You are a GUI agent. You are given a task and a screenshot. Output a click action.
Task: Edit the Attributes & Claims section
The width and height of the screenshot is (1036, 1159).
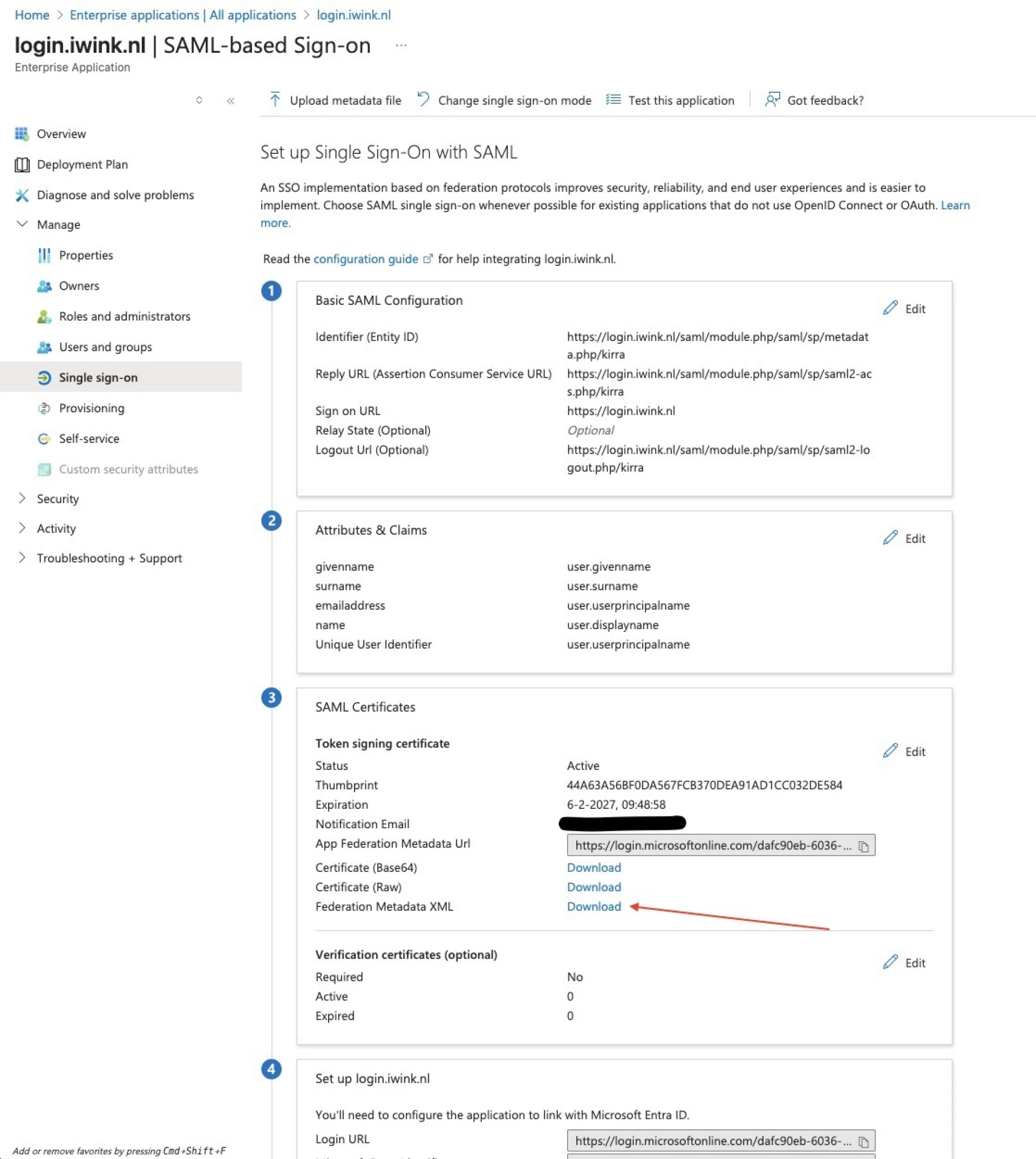[904, 538]
